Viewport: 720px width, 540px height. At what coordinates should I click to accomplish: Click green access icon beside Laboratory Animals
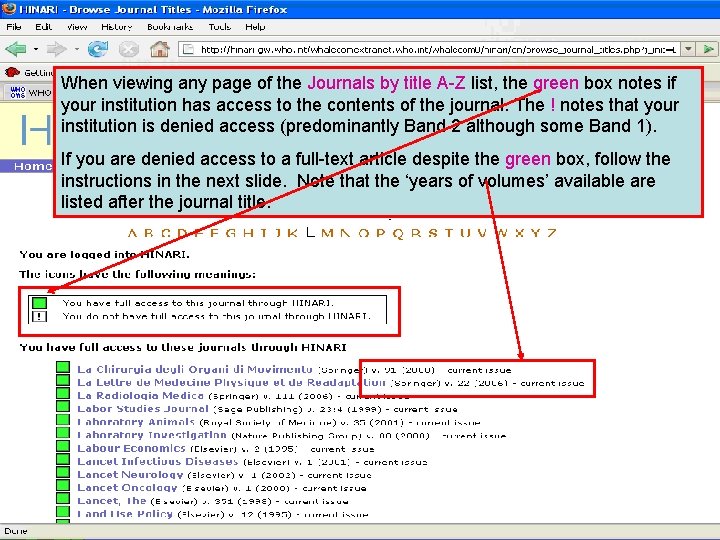coord(63,420)
